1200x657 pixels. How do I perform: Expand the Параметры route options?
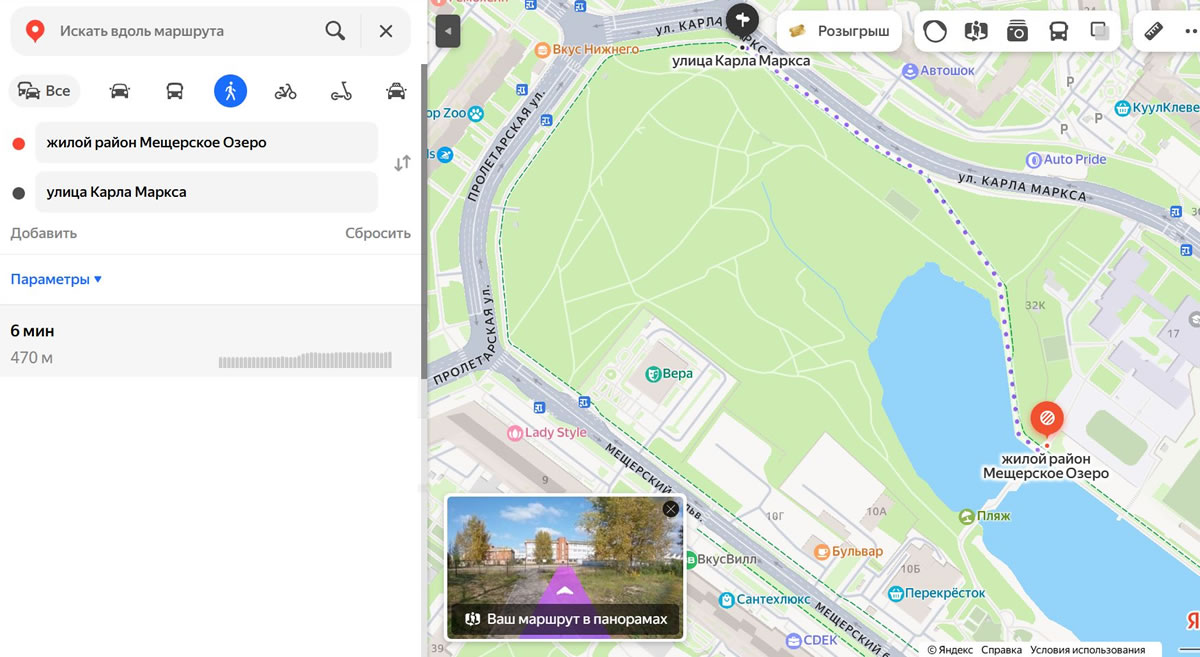point(56,279)
